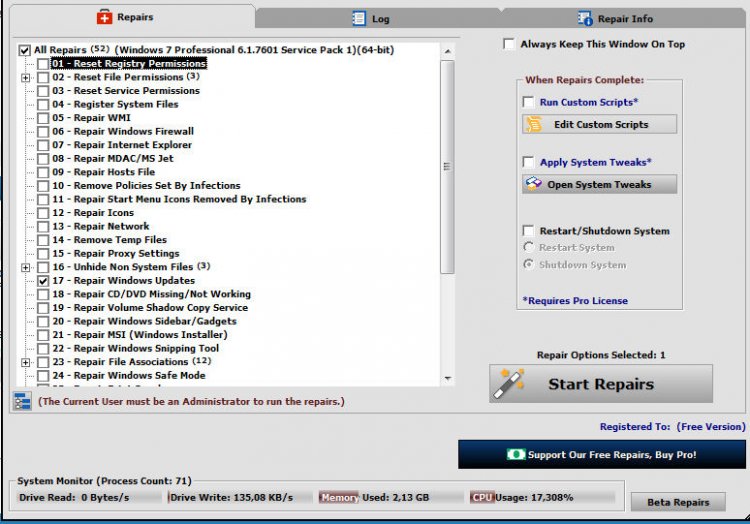Uncheck the All Repairs checkbox
The height and width of the screenshot is (524, 750).
[x=24, y=50]
